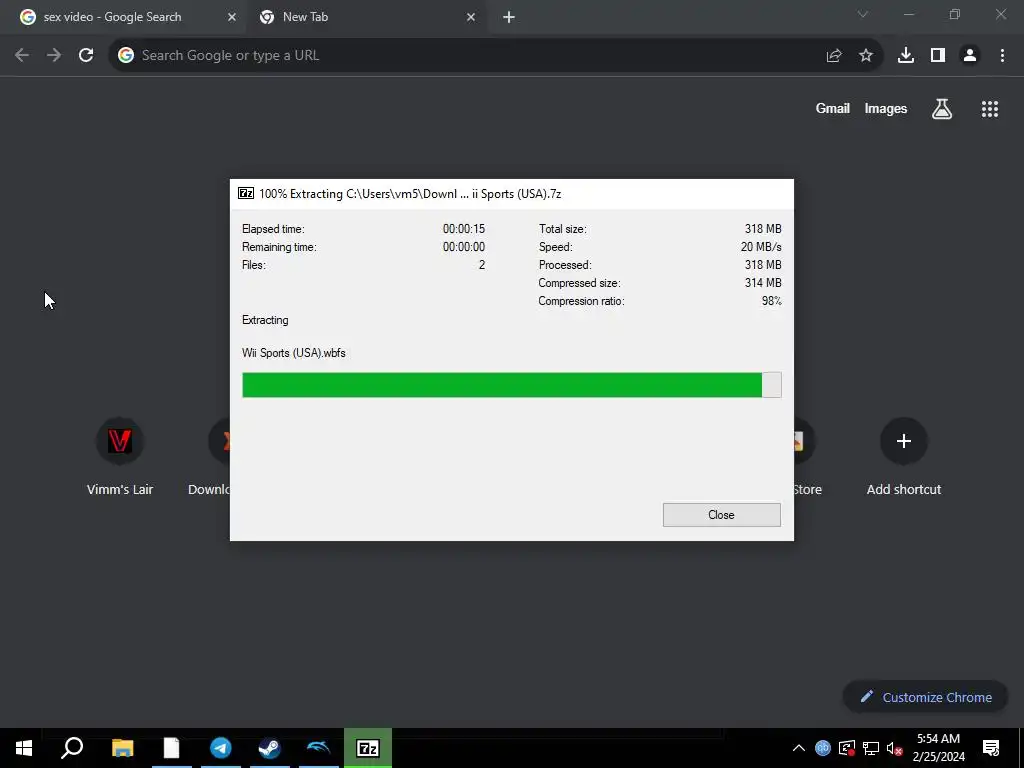Open Telegram from taskbar
1024x768 pixels.
(221, 748)
